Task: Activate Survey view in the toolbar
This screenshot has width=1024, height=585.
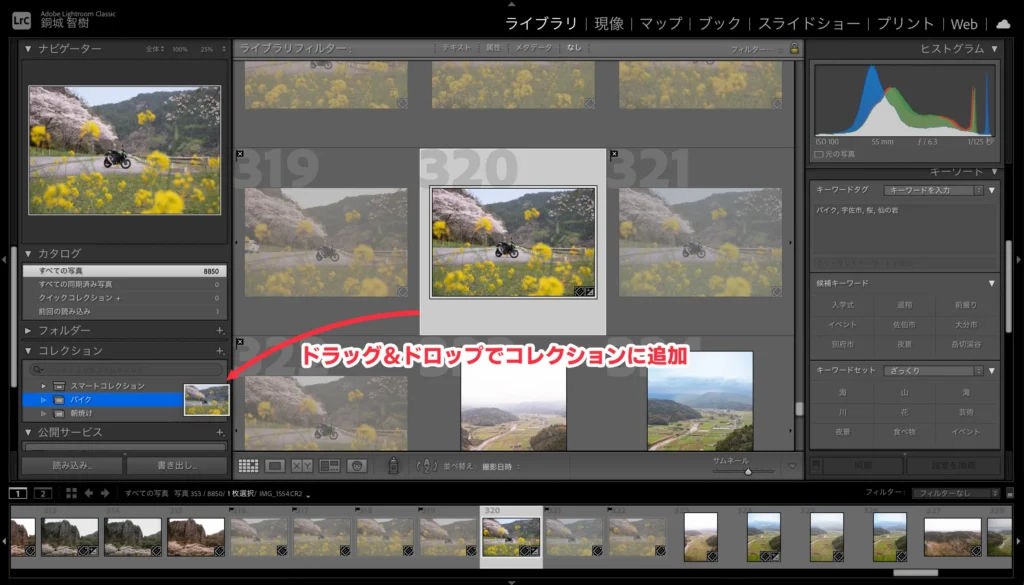Action: (328, 464)
